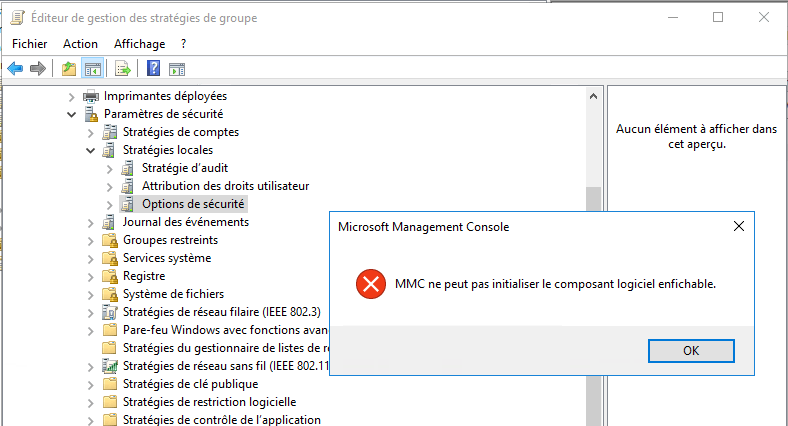Select the Stratégies de clé publique row
788x426 pixels.
(190, 384)
